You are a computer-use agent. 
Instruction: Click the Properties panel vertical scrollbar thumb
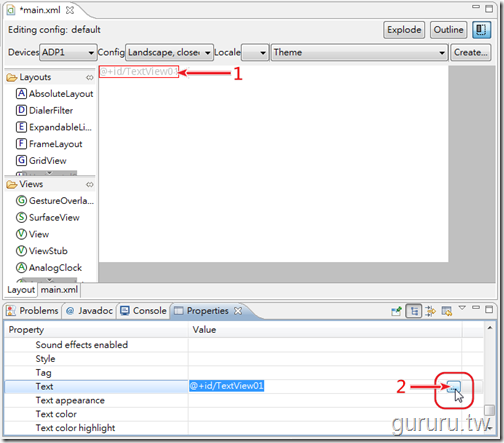(489, 410)
